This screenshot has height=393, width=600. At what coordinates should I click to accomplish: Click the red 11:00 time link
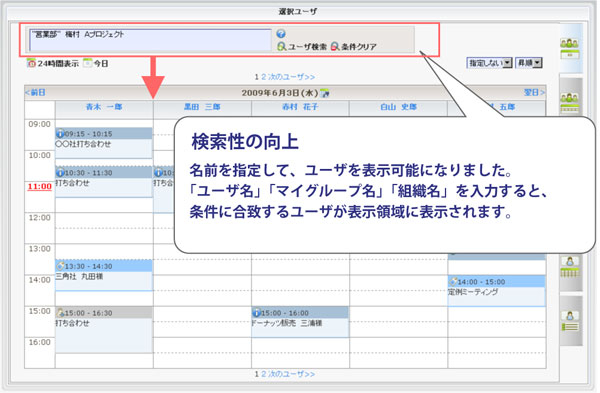point(39,186)
